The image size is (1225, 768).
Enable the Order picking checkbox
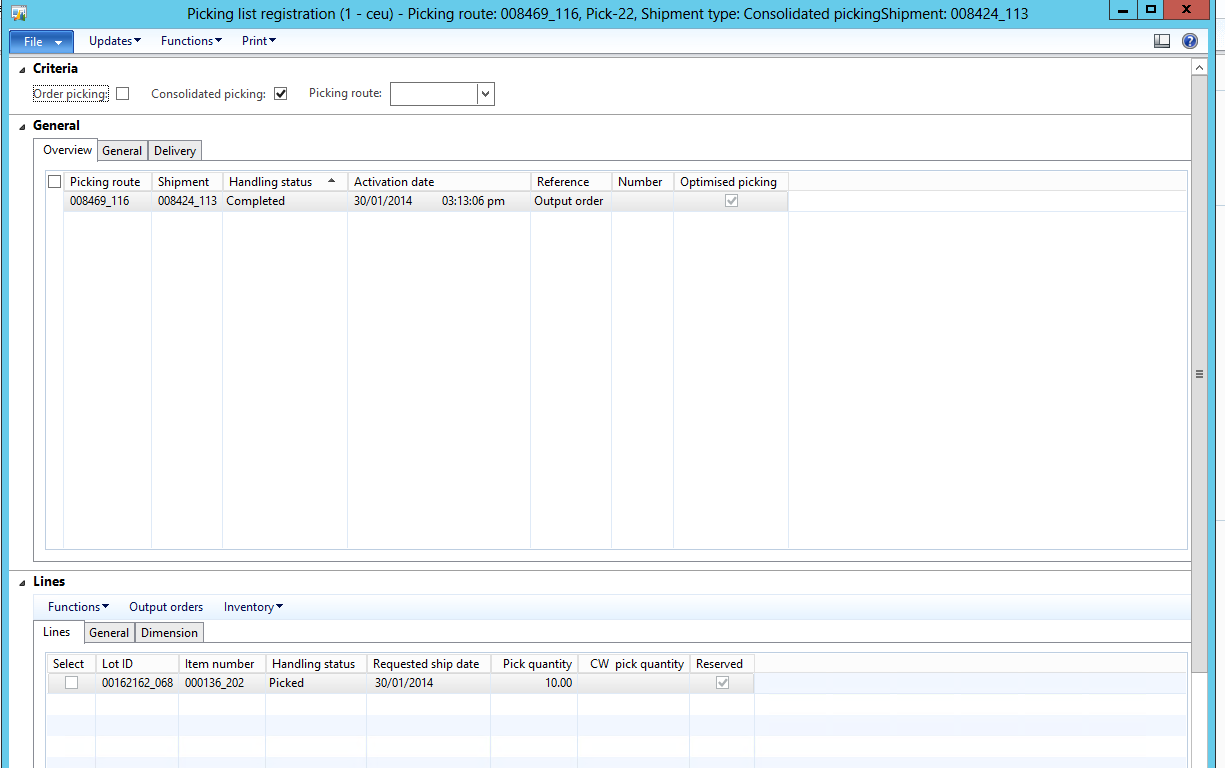click(x=123, y=94)
